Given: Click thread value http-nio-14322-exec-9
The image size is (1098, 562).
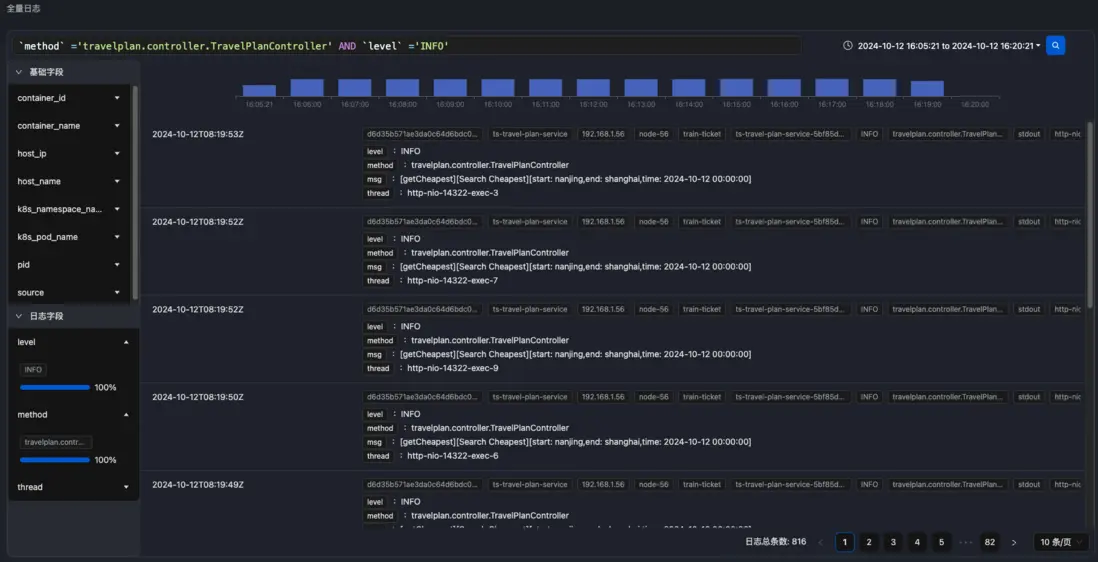Looking at the screenshot, I should coord(453,368).
